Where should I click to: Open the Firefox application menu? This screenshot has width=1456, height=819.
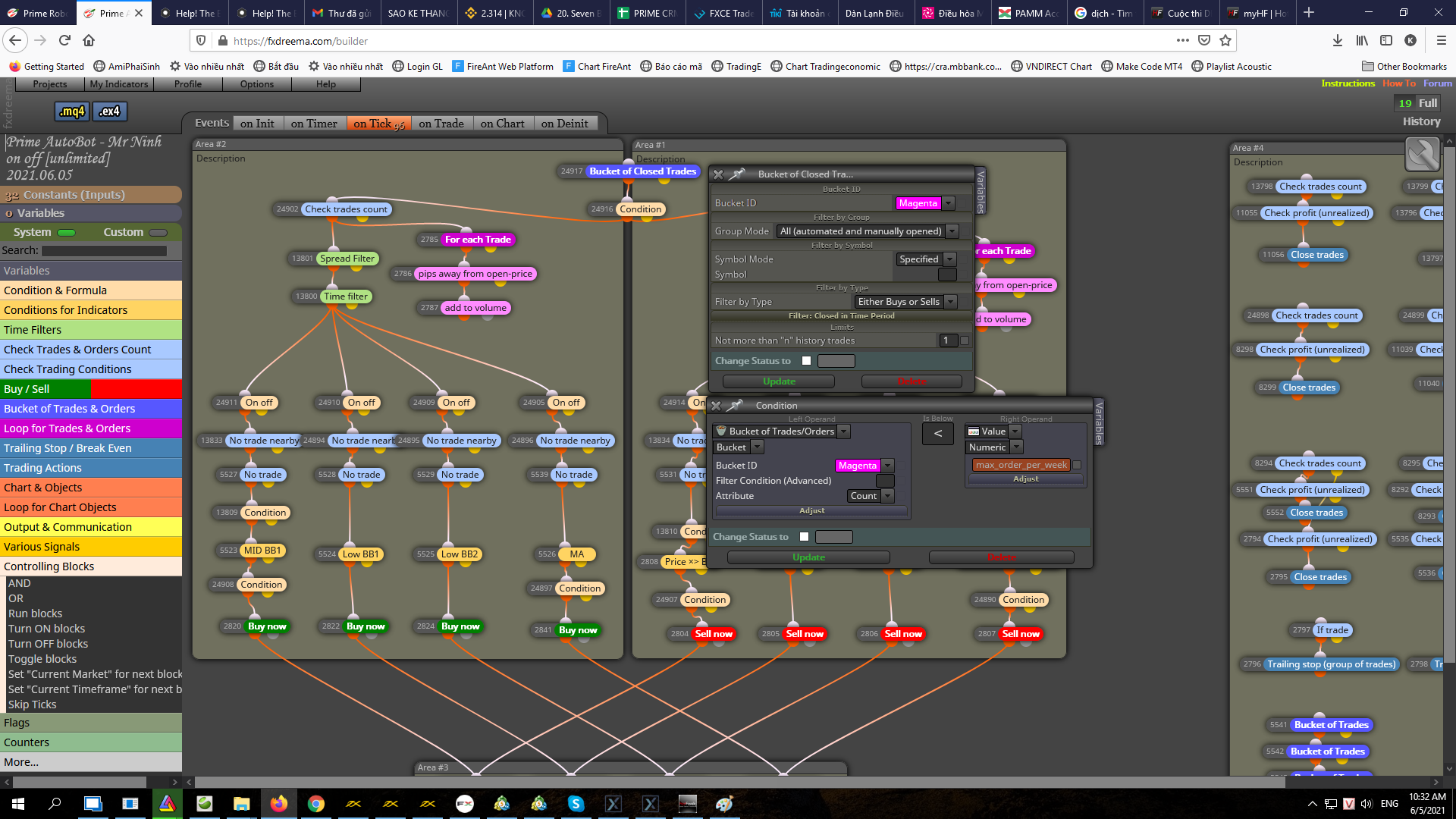click(x=1441, y=40)
